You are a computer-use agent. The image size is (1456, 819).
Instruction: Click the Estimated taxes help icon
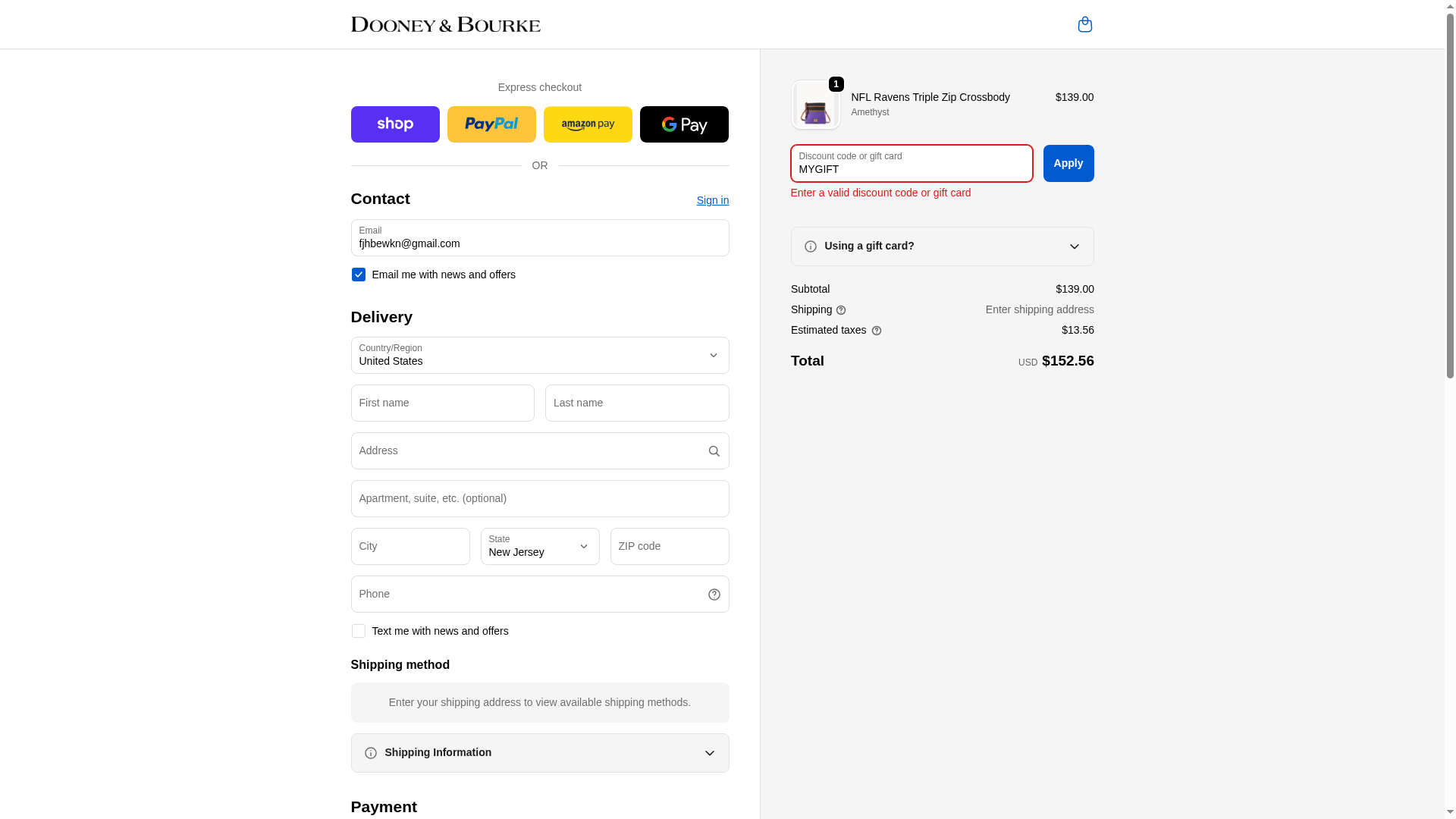point(877,331)
